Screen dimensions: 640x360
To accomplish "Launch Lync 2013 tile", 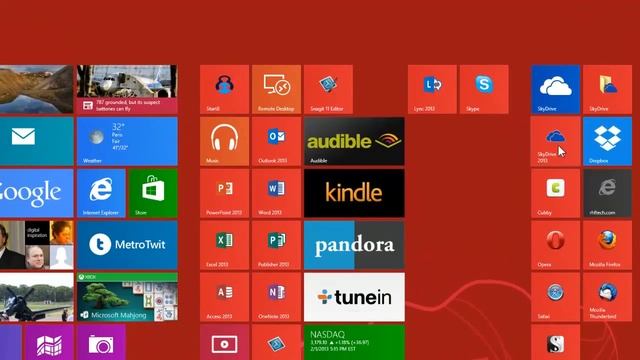I will (432, 89).
